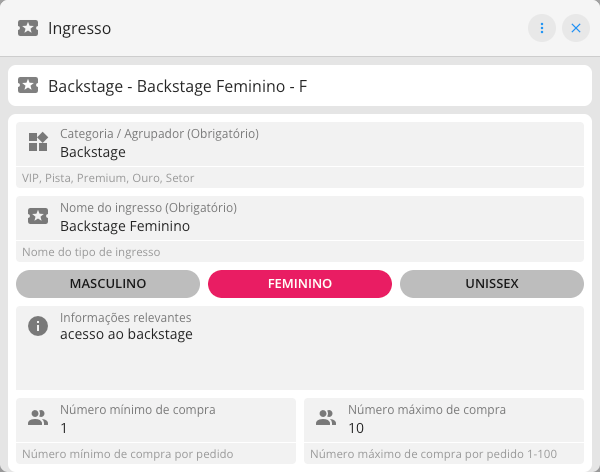Image resolution: width=600 pixels, height=472 pixels.
Task: Click the info icon for Informações relevantes
Action: 38,326
